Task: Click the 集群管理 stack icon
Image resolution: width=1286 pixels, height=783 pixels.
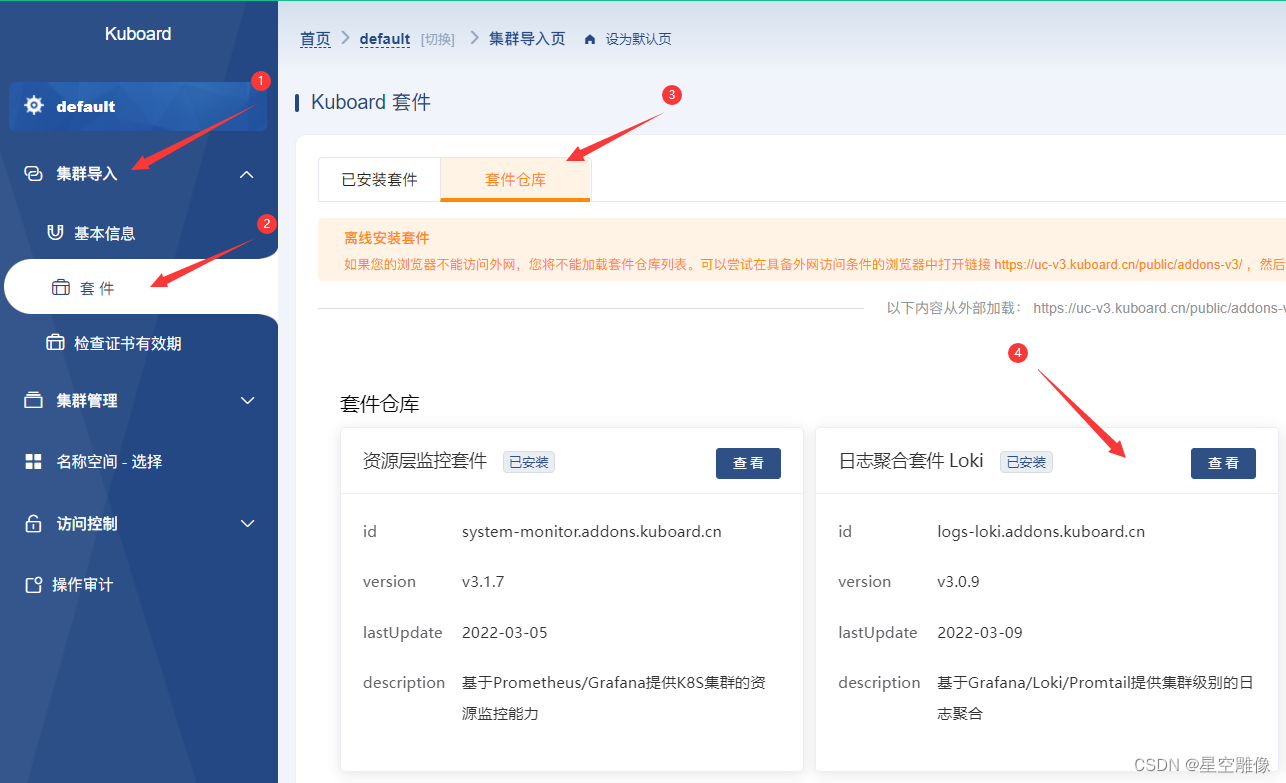Action: click(x=33, y=401)
